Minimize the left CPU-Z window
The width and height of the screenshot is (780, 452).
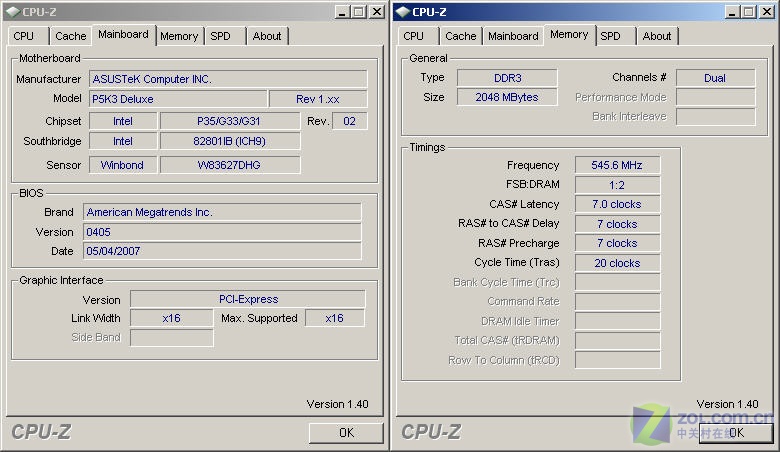[x=342, y=12]
